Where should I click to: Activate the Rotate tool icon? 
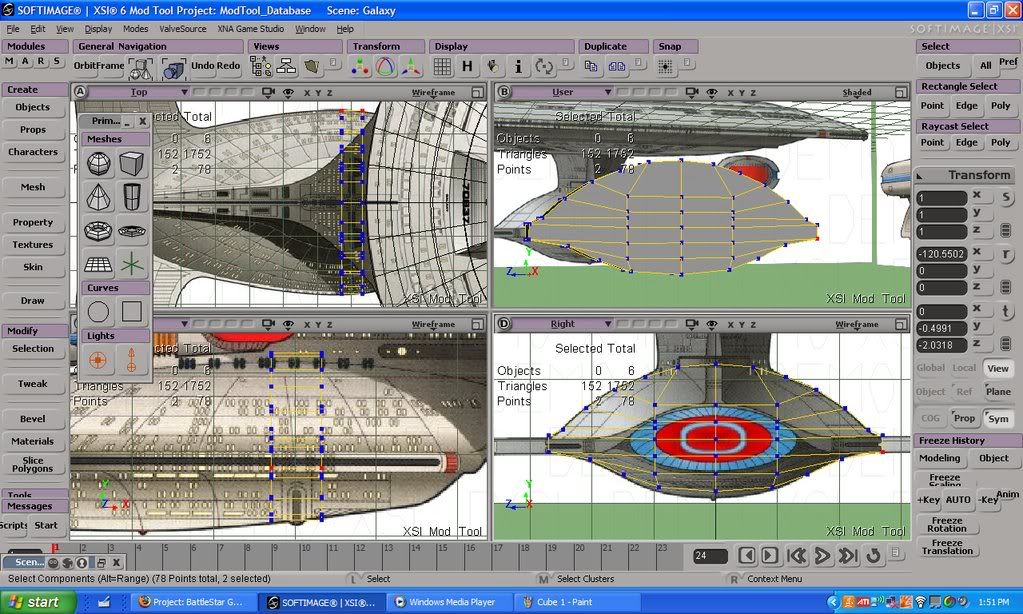coord(386,67)
